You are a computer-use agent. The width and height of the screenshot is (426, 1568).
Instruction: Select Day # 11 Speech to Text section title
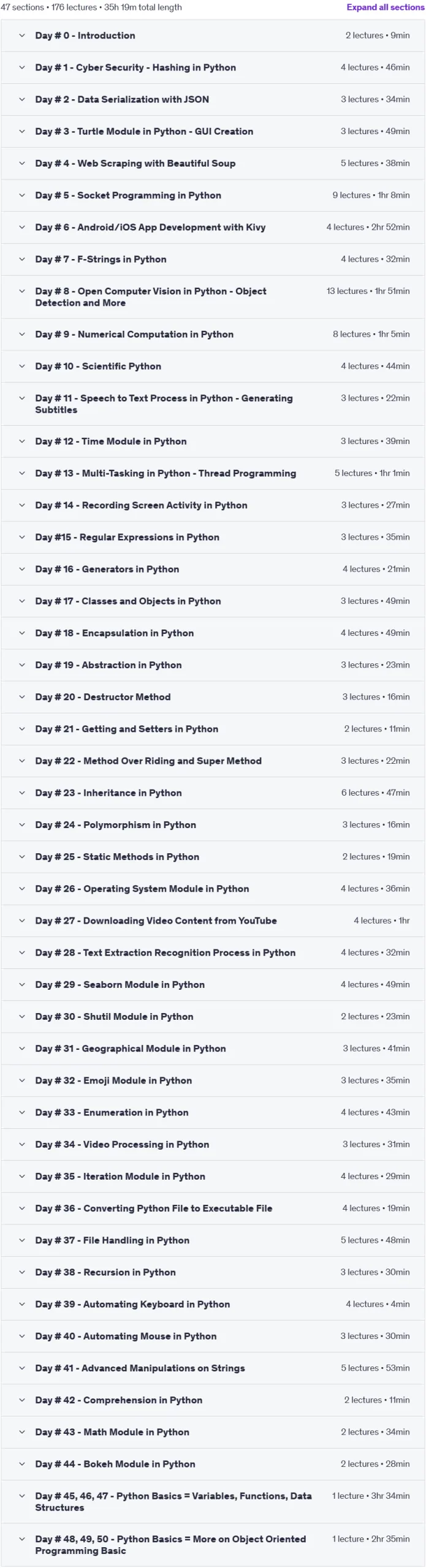pos(164,404)
